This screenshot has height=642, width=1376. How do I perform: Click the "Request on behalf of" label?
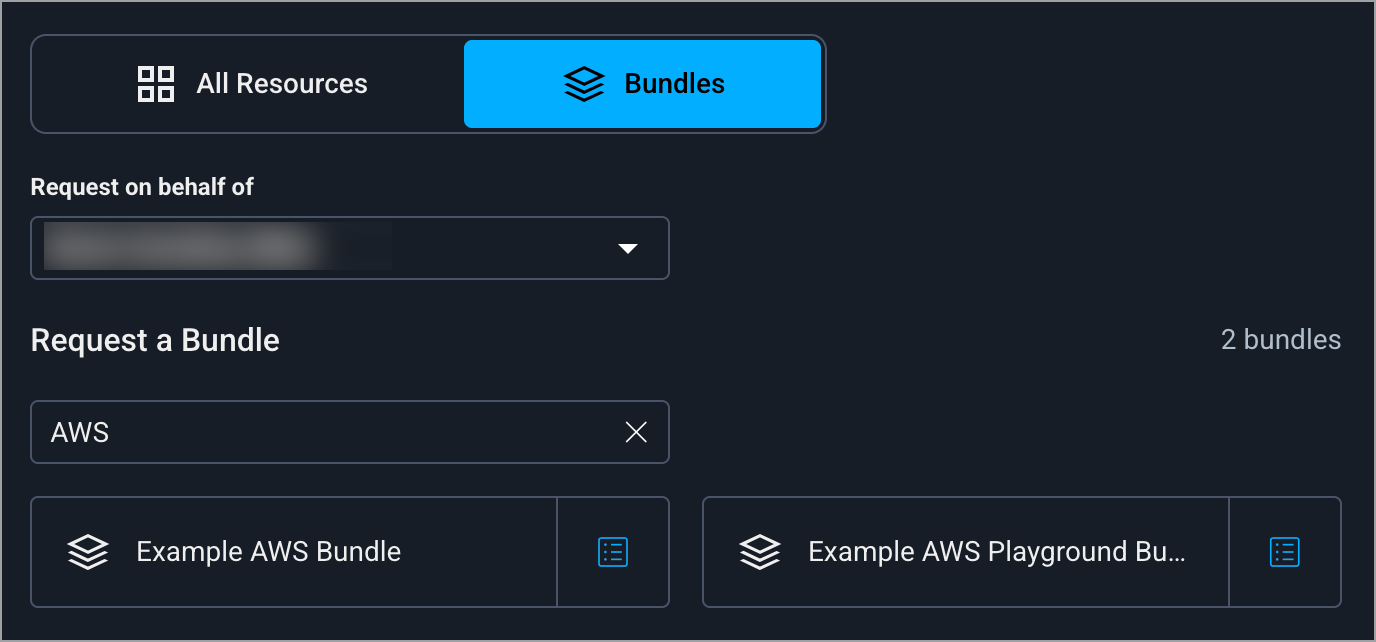click(x=142, y=187)
